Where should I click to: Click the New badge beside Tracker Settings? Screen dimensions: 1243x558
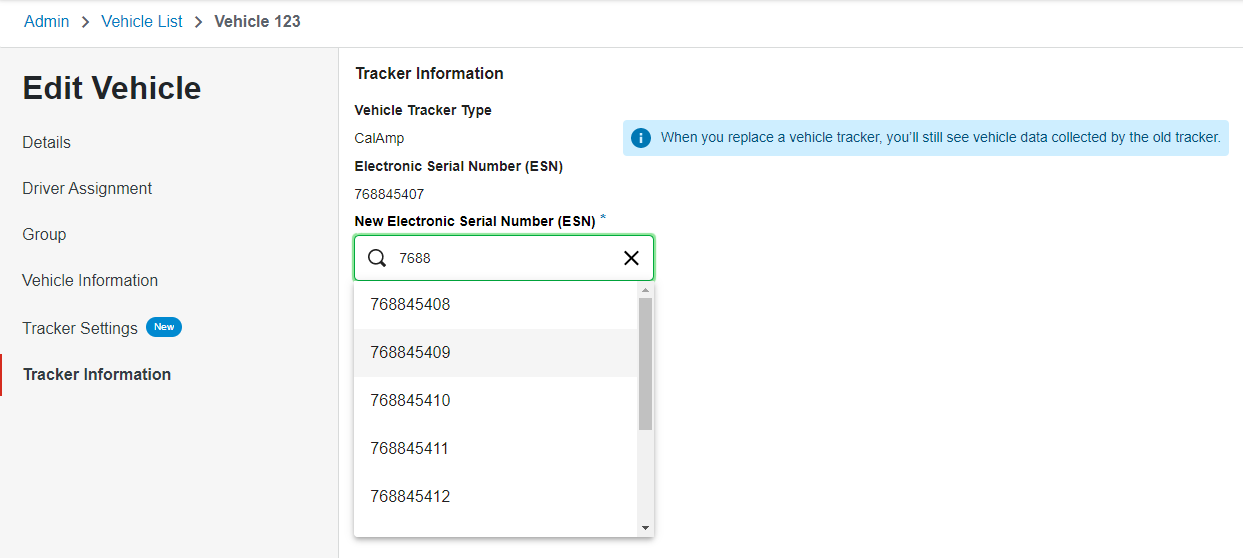click(164, 327)
